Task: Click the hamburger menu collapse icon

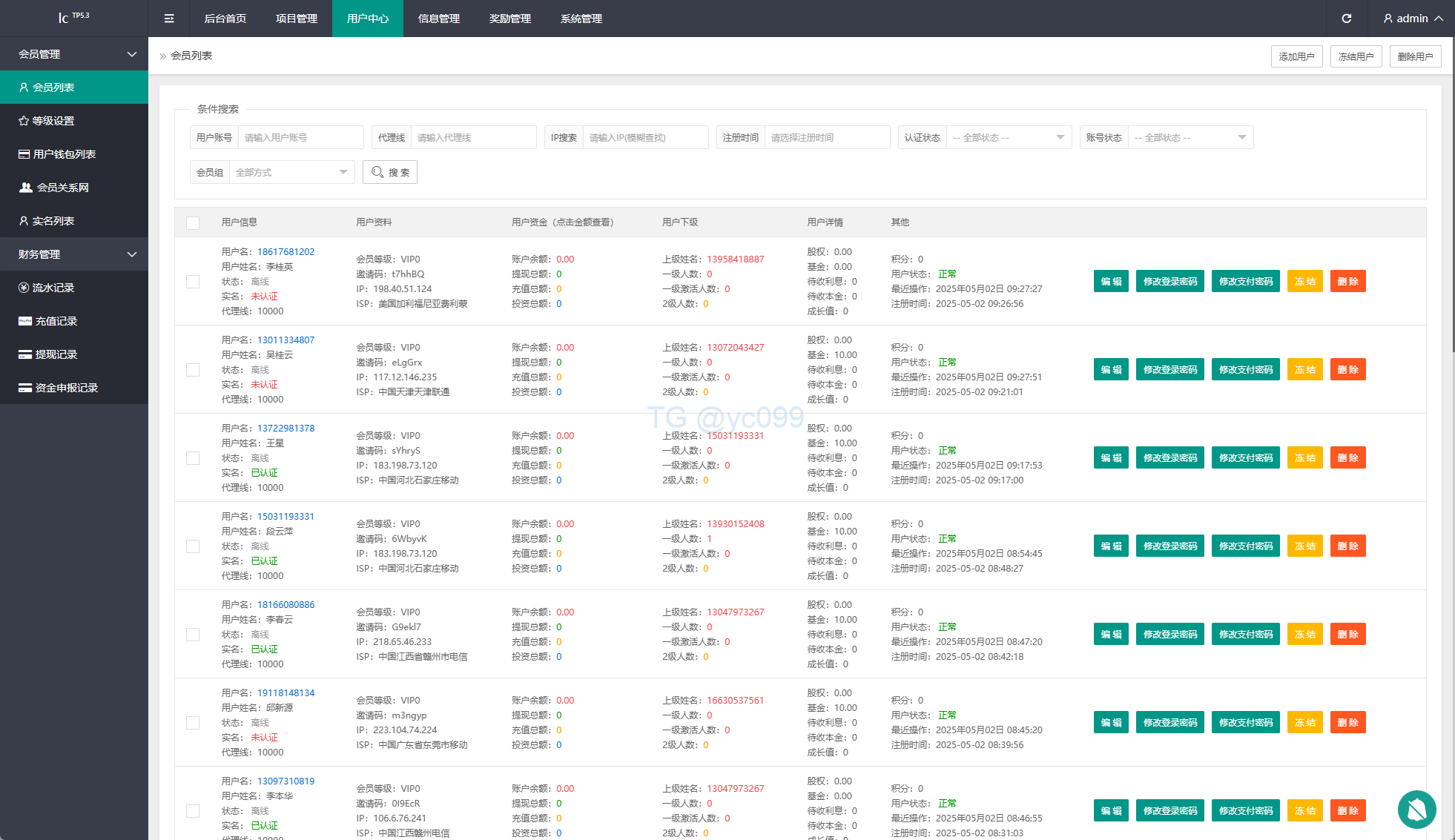Action: (169, 19)
